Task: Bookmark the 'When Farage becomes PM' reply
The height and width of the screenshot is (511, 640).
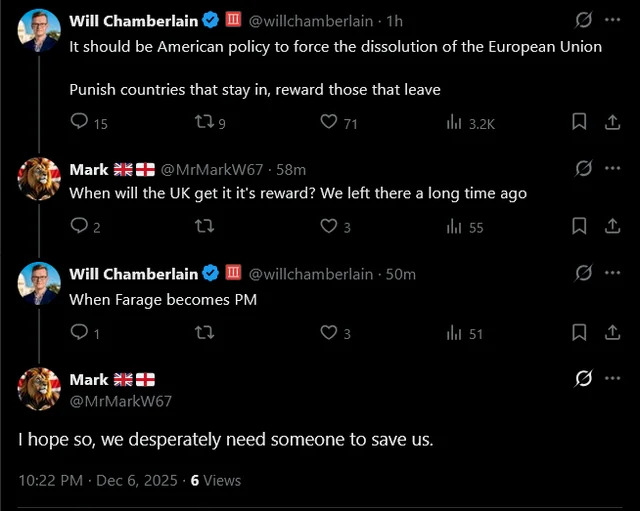Action: (x=579, y=332)
